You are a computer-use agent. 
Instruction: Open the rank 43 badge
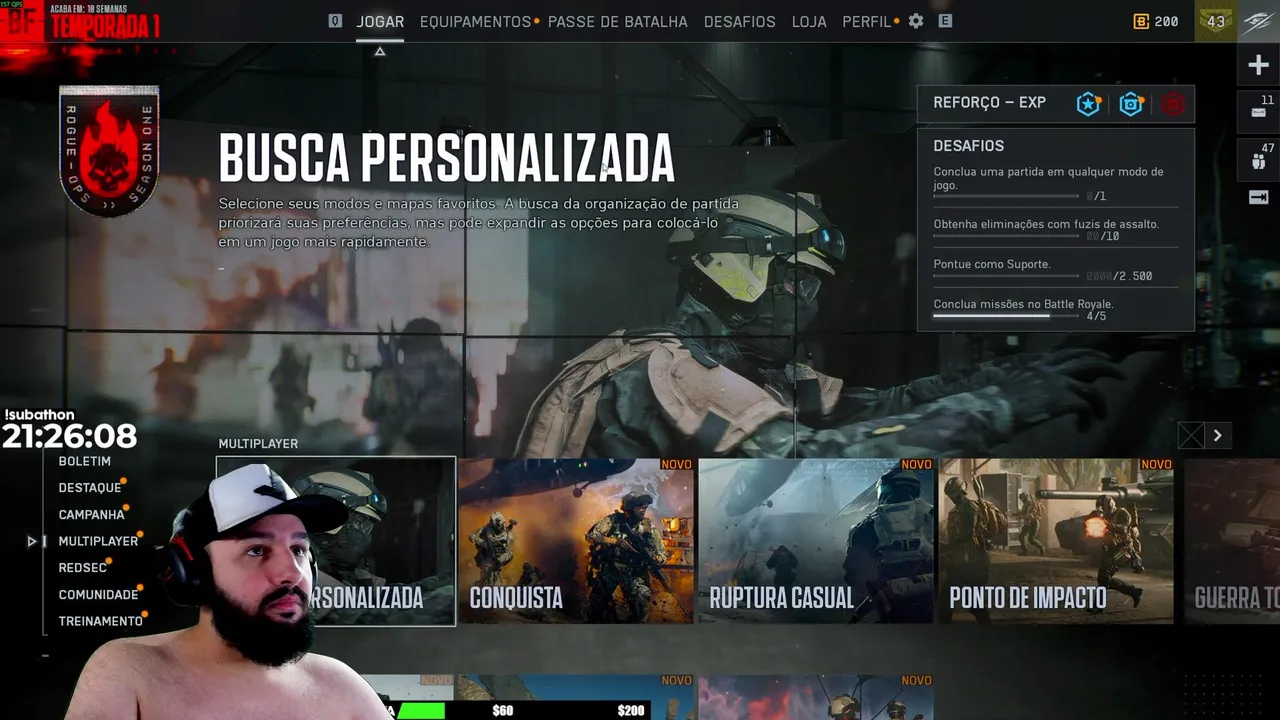[1216, 21]
